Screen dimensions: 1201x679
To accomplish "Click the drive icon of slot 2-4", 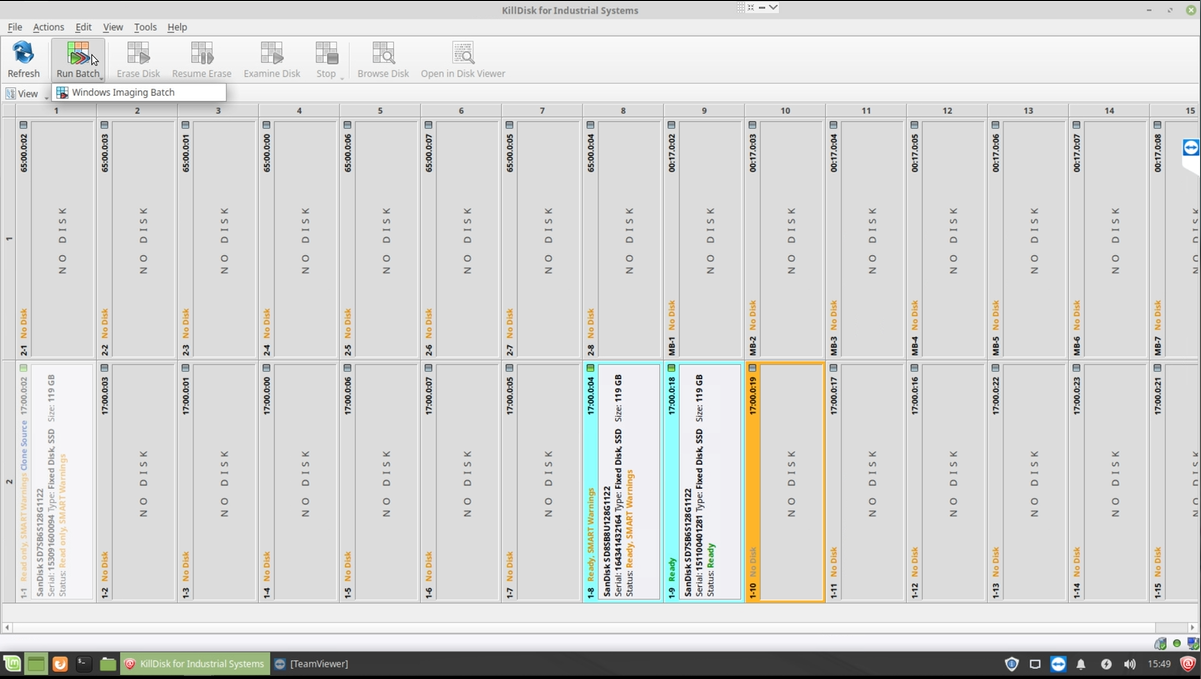I will 266,125.
